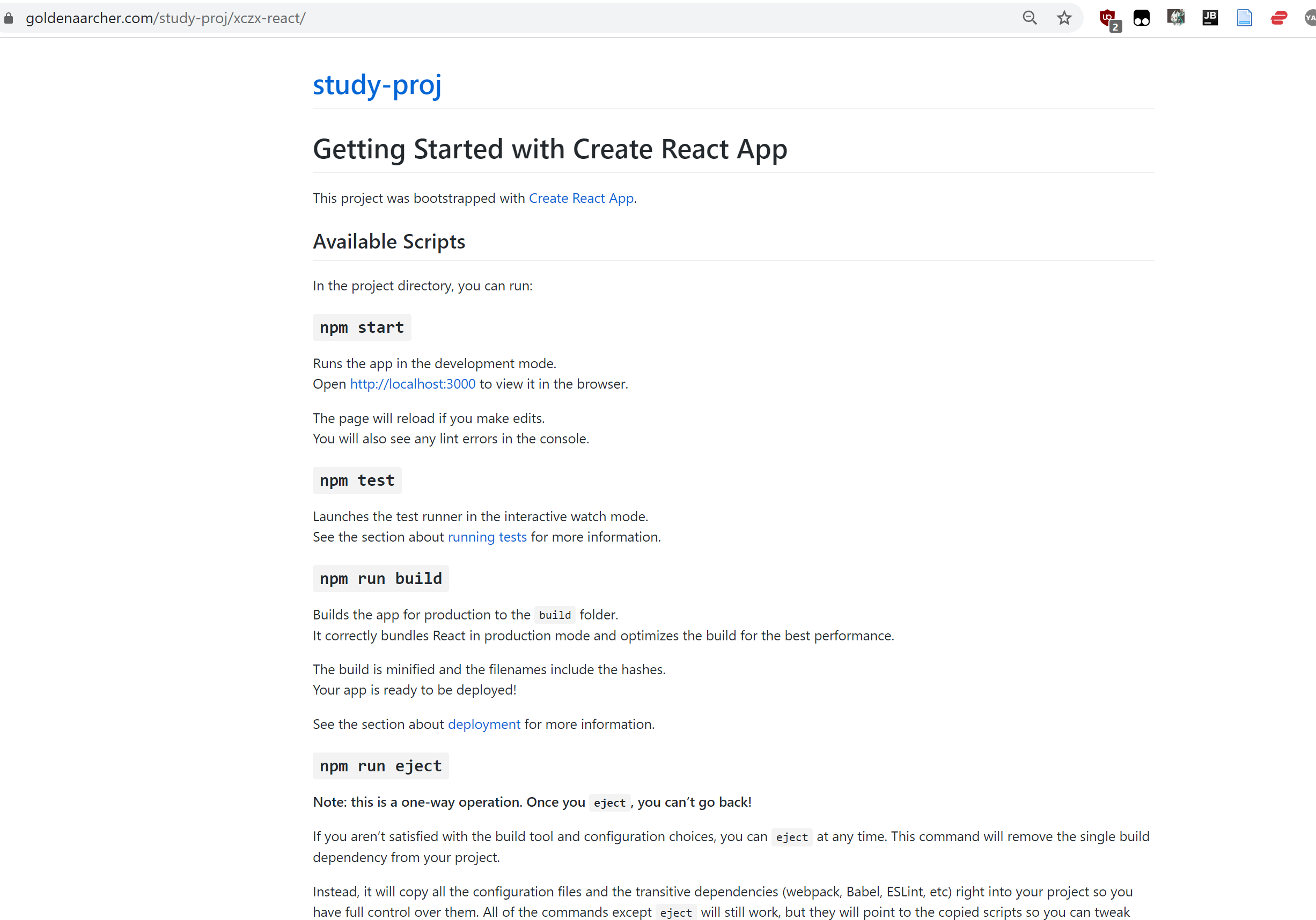Click the inline 'build' code word
The height and width of the screenshot is (920, 1316).
point(555,616)
